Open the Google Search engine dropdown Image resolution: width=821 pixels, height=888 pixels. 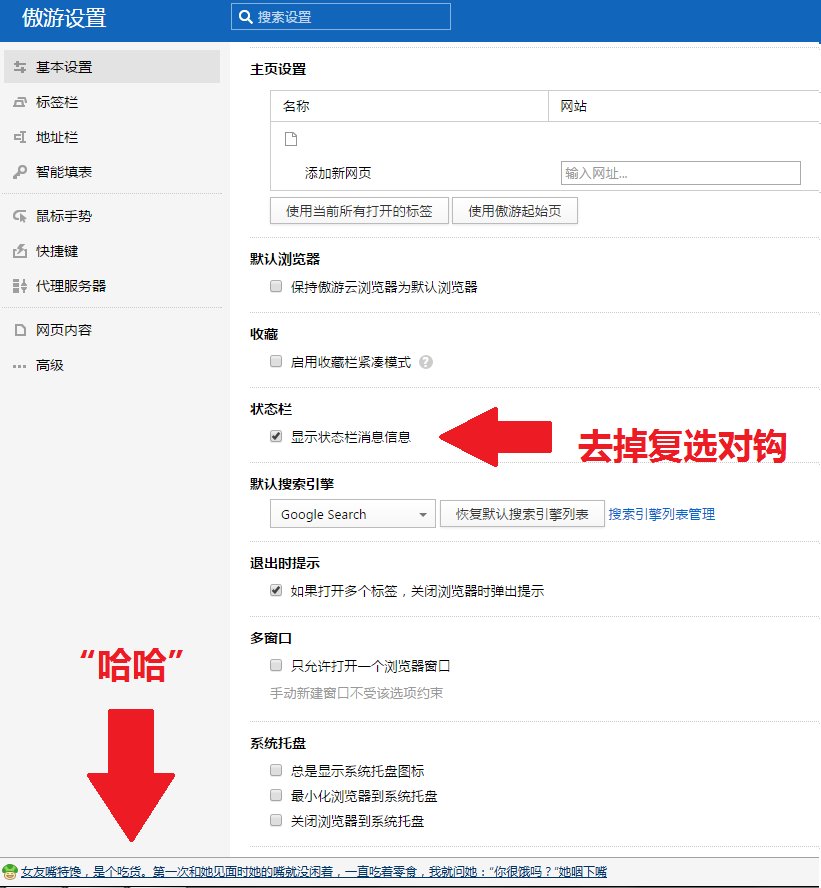click(x=352, y=514)
